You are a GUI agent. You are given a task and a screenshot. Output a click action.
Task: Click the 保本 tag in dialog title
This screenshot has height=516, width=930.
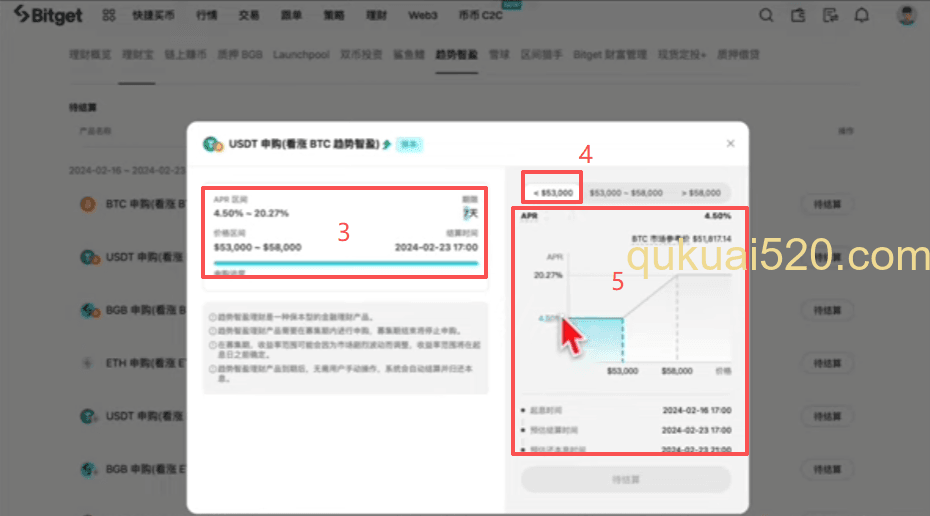[x=409, y=144]
